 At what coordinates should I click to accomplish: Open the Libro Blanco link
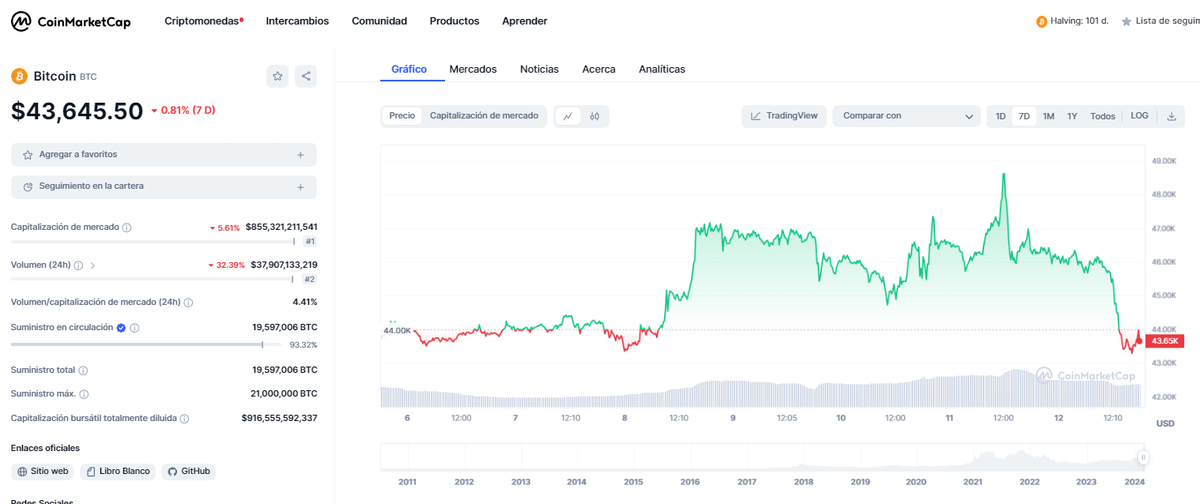(x=118, y=471)
